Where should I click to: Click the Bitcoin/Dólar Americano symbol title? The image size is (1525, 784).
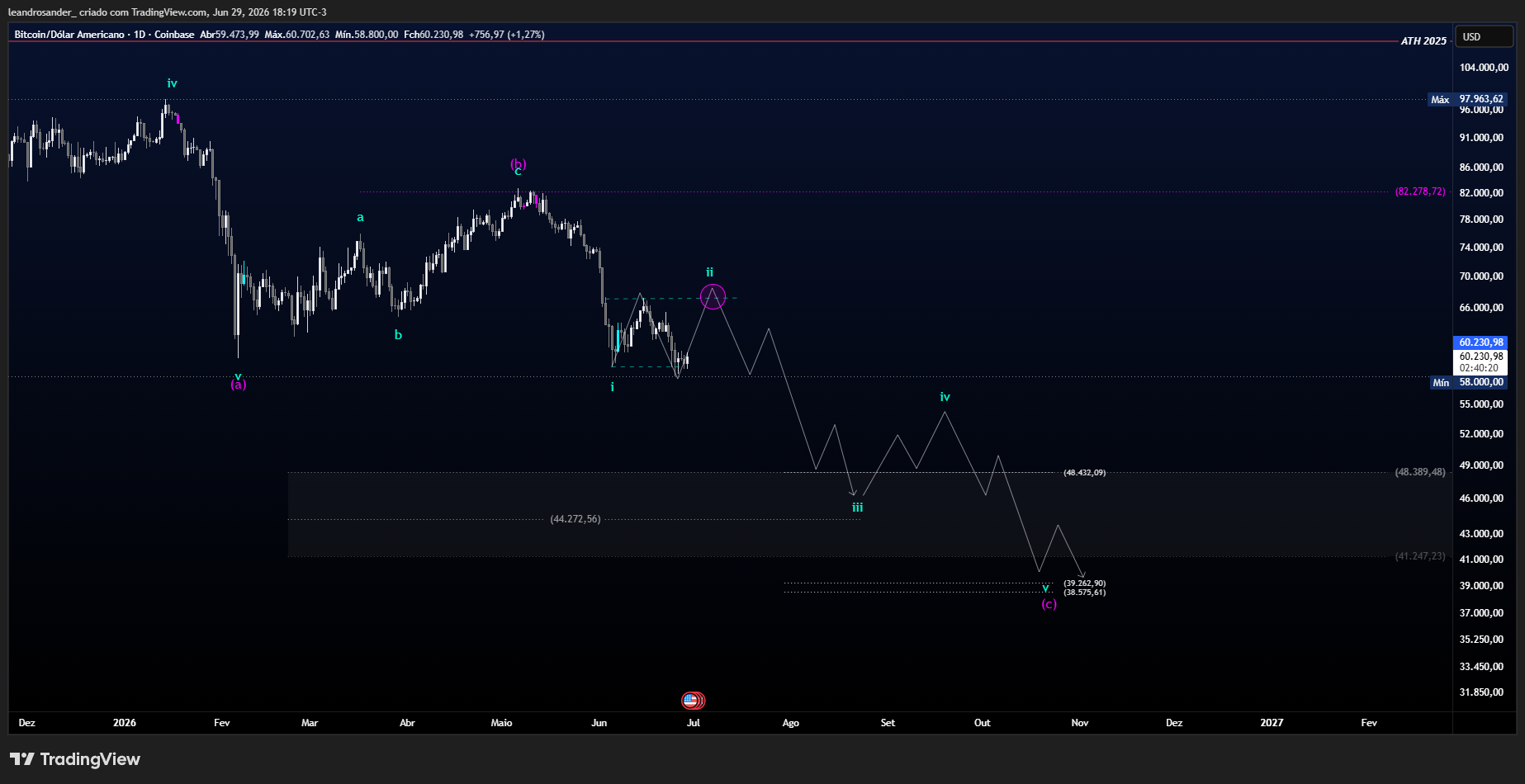tap(69, 35)
